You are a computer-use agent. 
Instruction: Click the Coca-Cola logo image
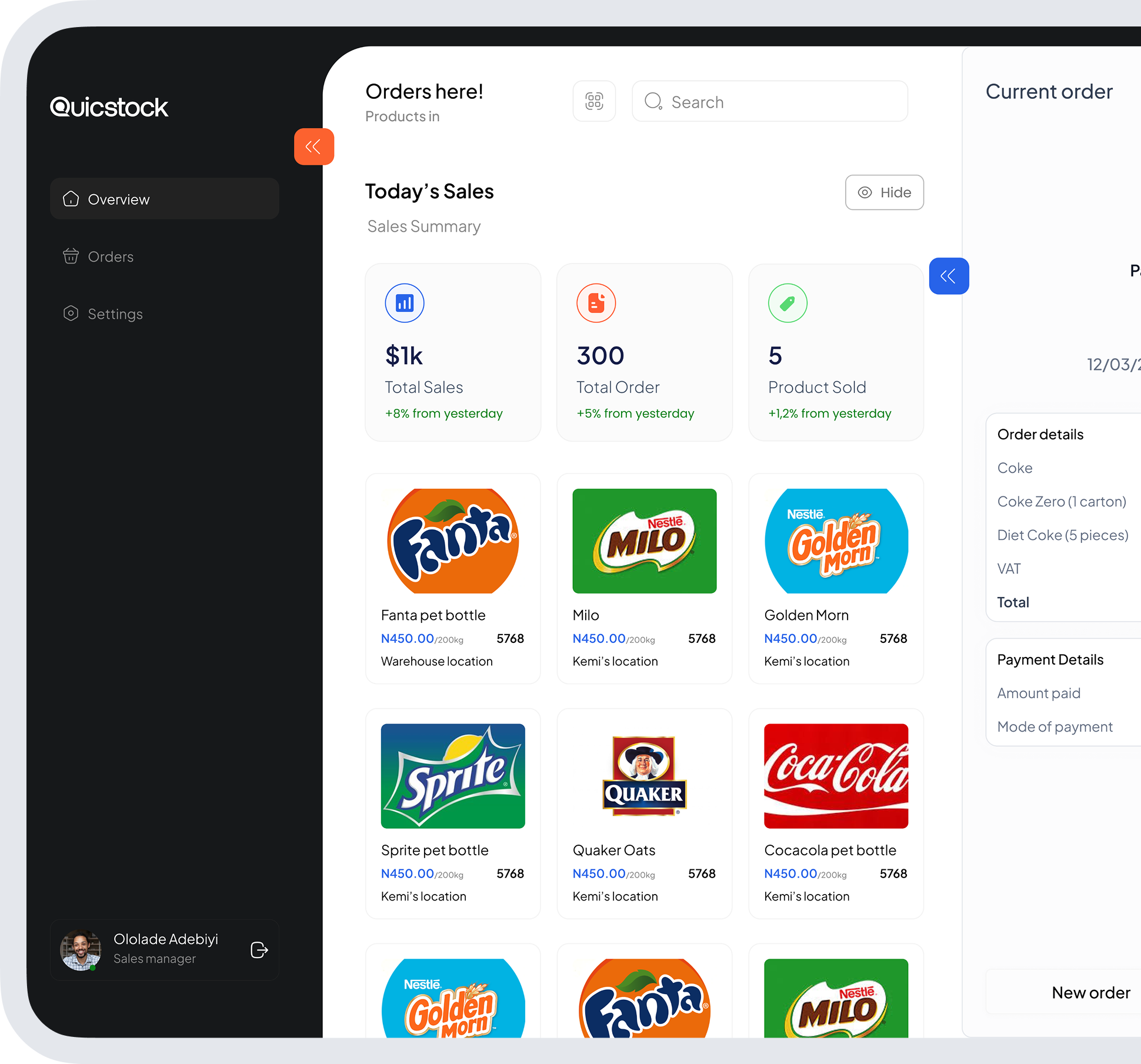pyautogui.click(x=836, y=776)
